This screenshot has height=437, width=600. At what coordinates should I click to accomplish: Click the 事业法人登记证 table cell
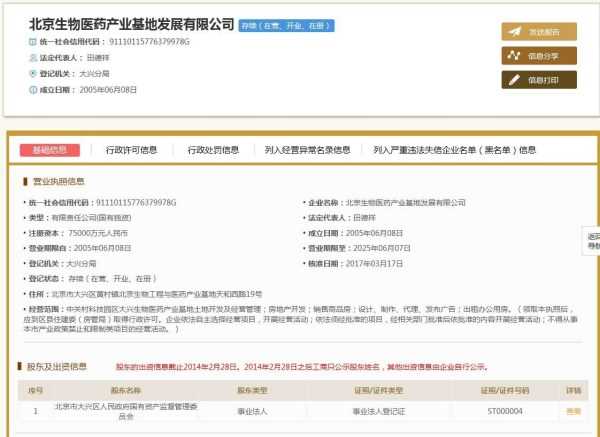[x=378, y=412]
